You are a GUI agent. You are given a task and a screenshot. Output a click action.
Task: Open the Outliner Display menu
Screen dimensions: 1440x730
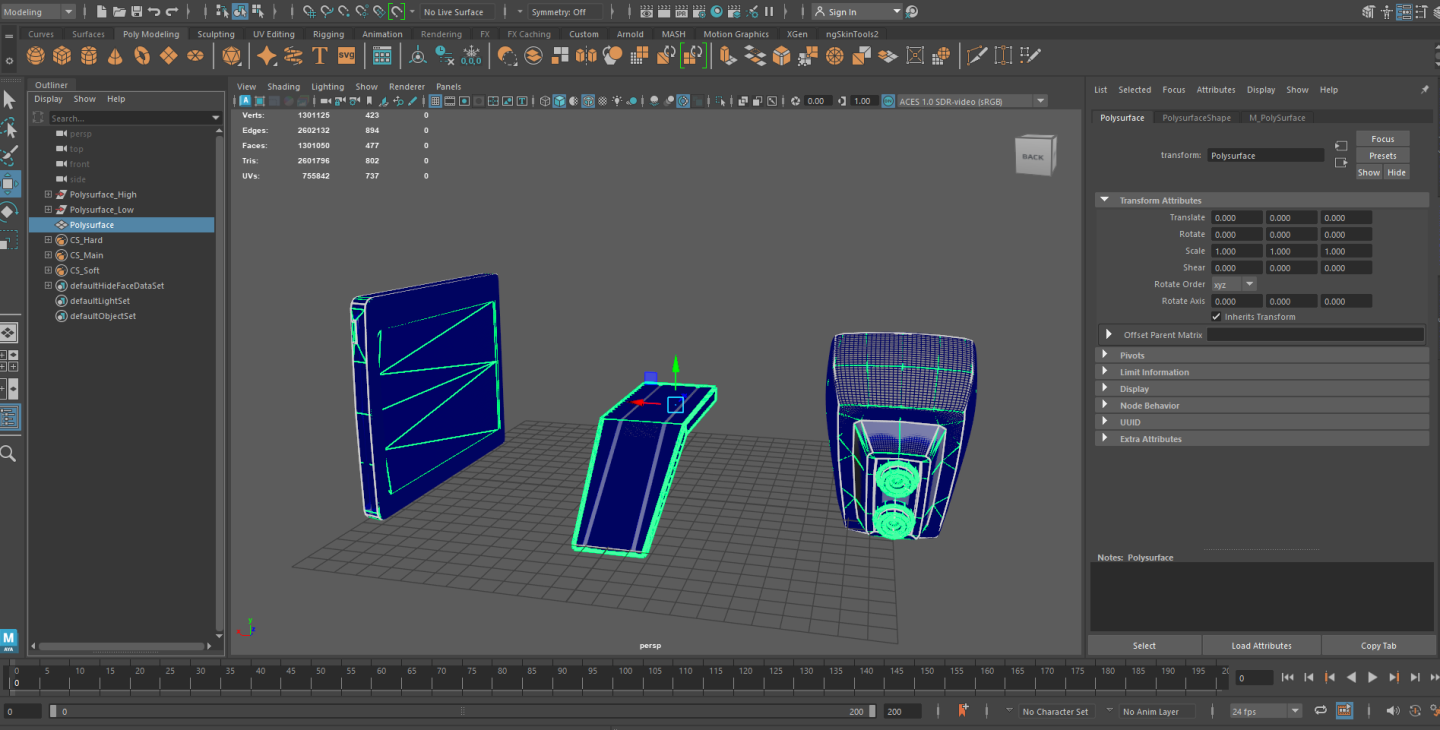(48, 99)
